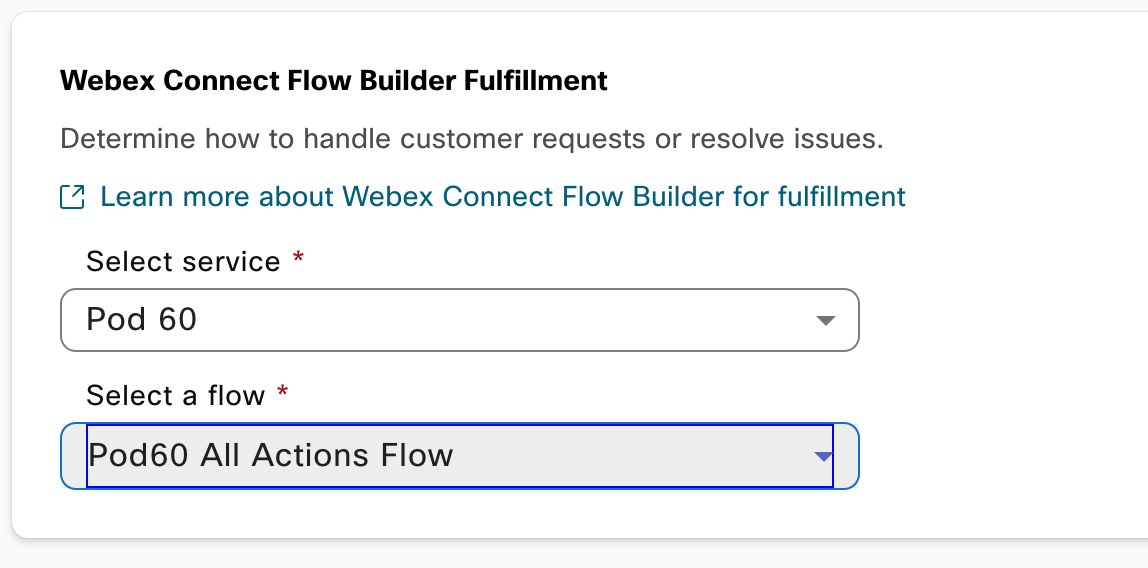The image size is (1148, 568).
Task: Click 'Fulfillment' in the bold section heading
Action: pos(536,81)
